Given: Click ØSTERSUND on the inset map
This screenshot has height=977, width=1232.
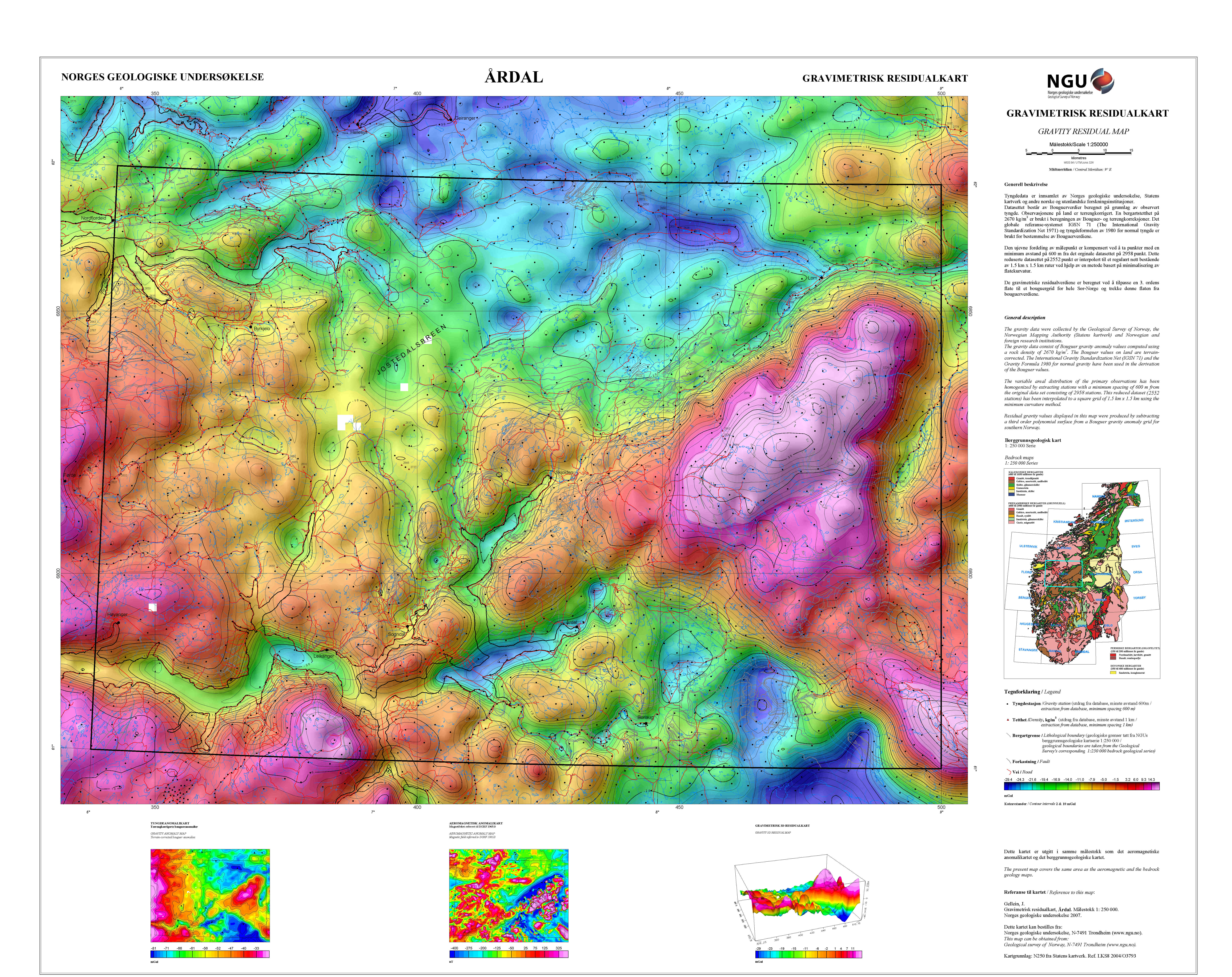Looking at the screenshot, I should 1134,521.
